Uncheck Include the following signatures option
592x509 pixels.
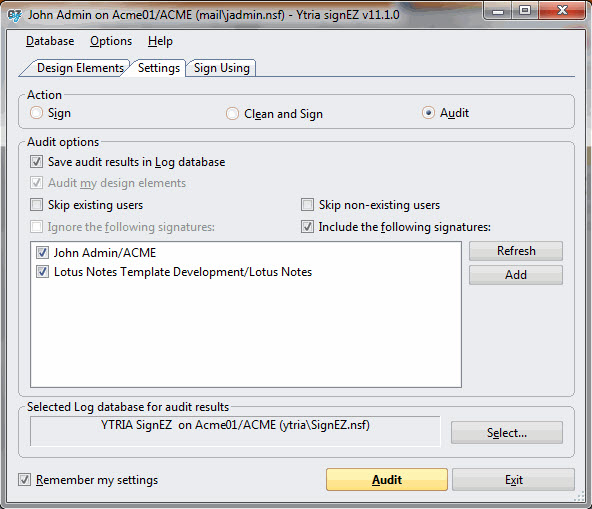point(307,227)
